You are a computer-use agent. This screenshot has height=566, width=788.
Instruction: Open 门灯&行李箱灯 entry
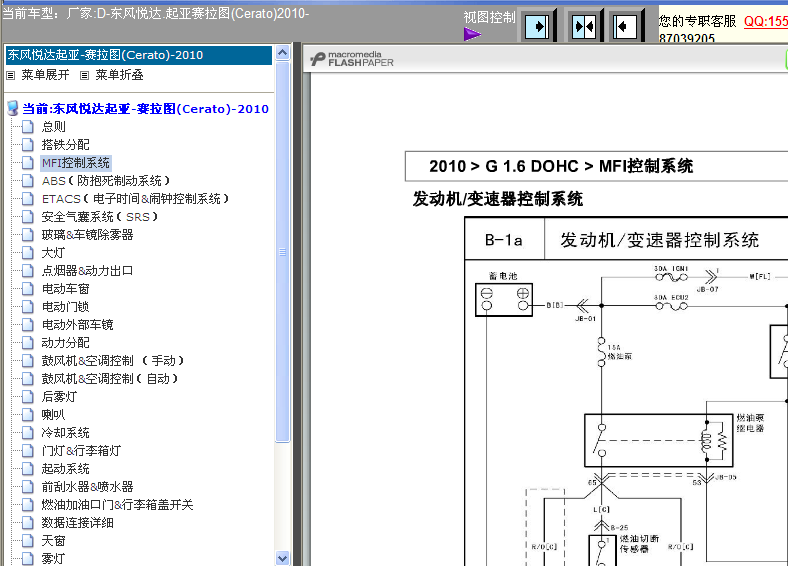tap(81, 451)
